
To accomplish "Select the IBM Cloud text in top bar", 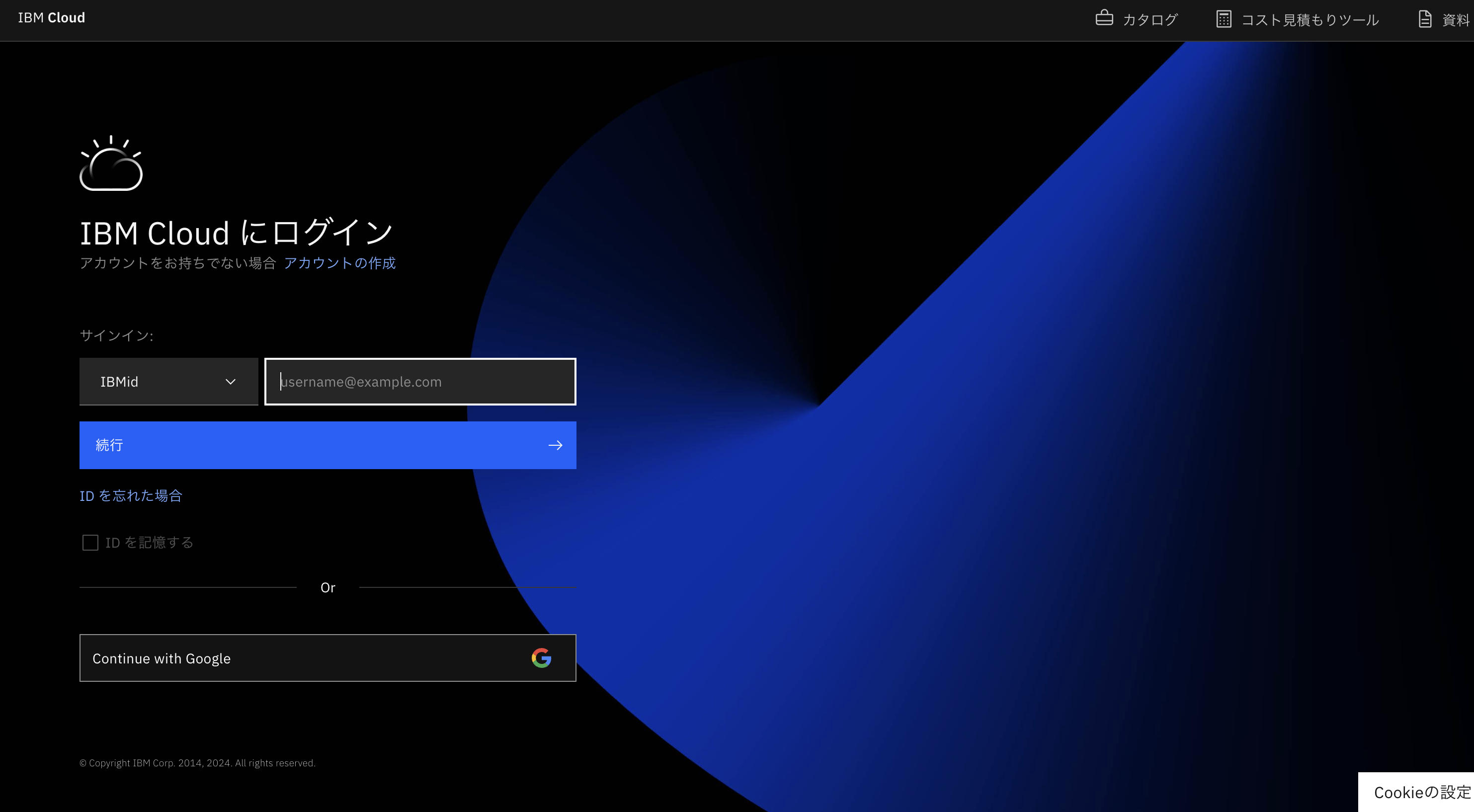I will click(52, 17).
